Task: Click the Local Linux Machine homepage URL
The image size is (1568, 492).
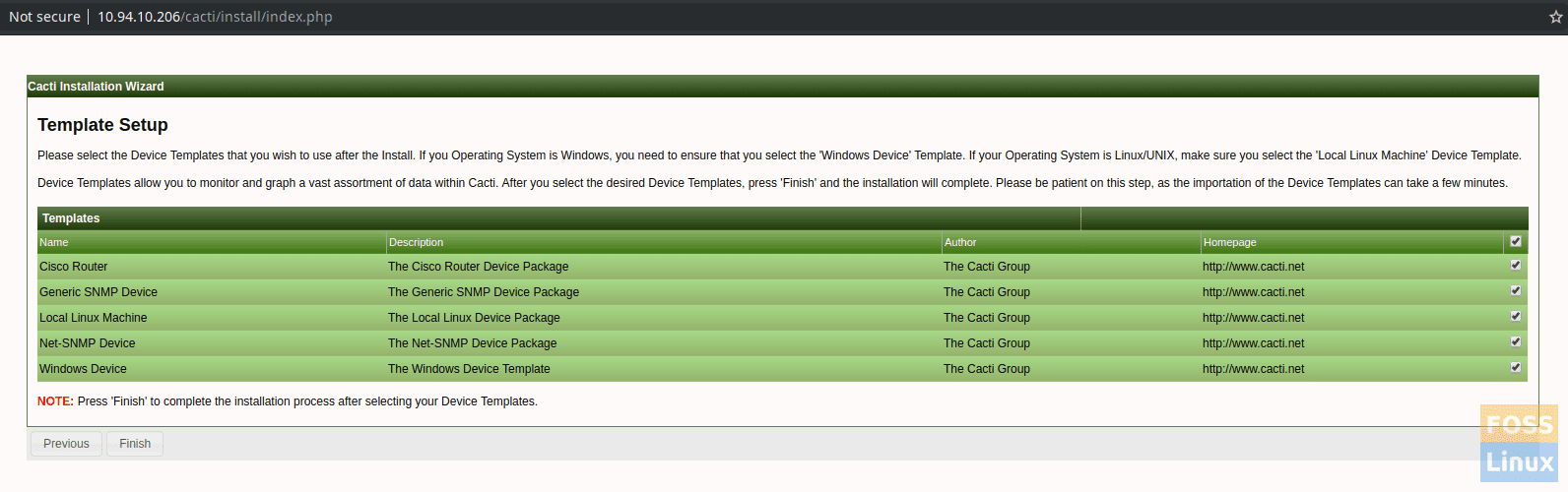Action: tap(1253, 318)
